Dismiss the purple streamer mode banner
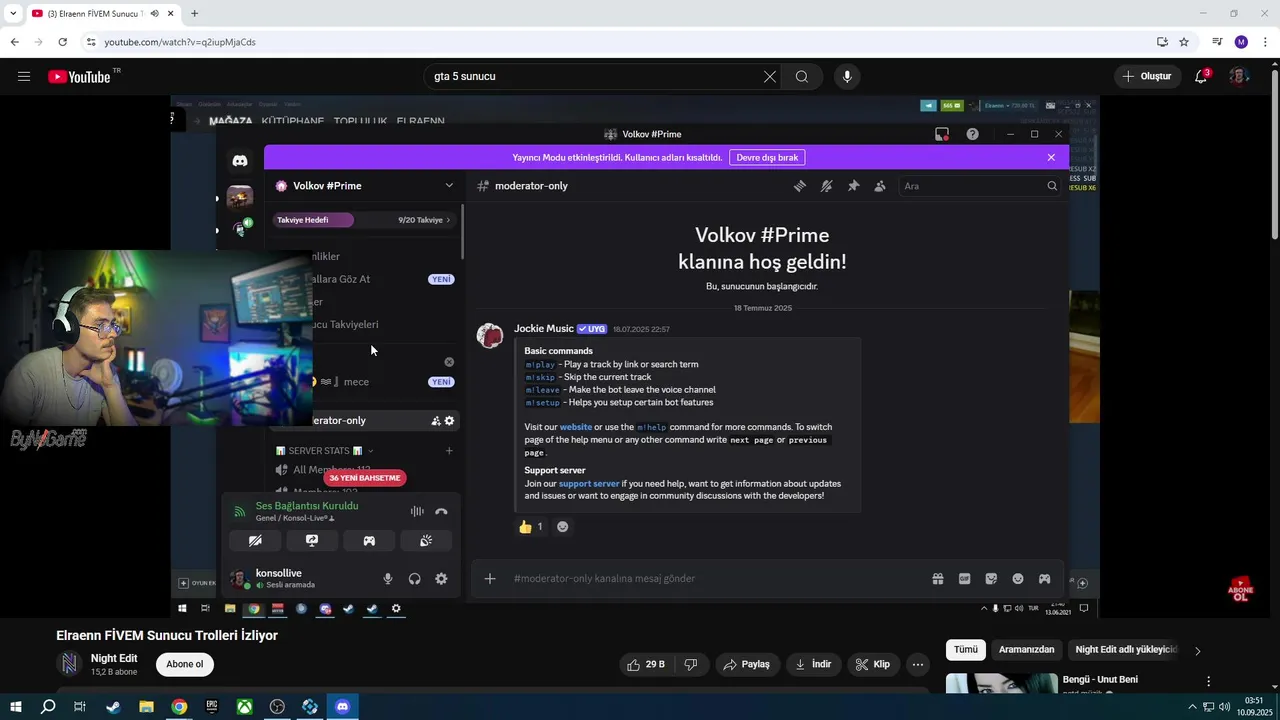Viewport: 1280px width, 720px height. click(1051, 157)
